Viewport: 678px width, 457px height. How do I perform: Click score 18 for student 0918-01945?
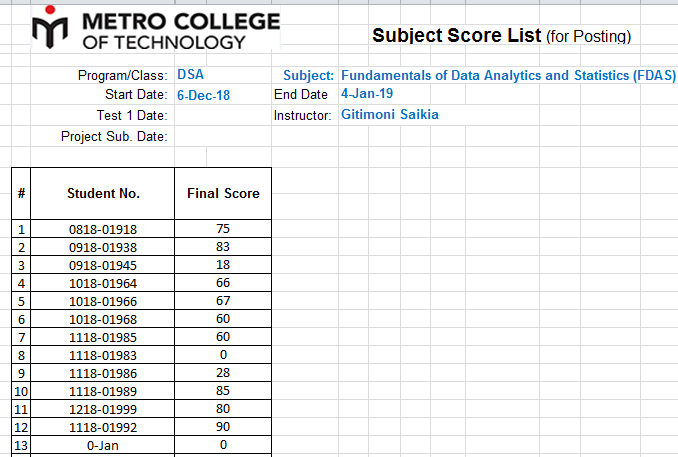223,265
